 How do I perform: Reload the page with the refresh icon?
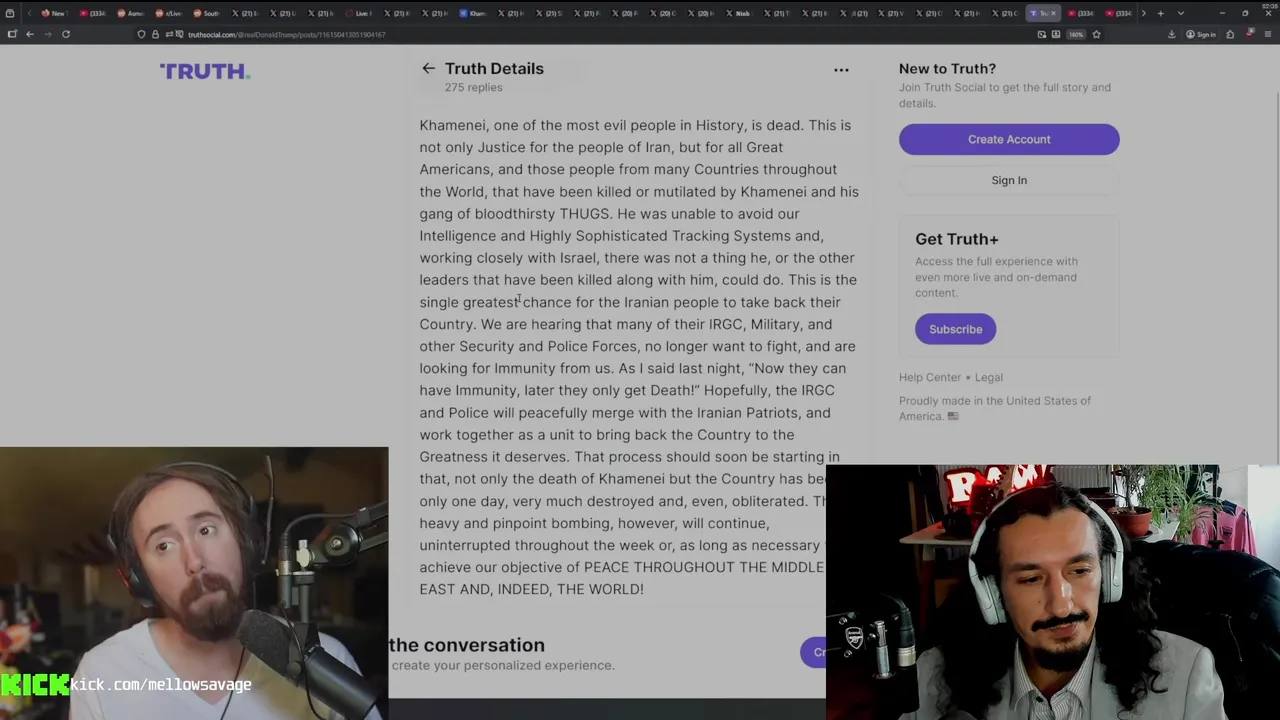tap(66, 34)
